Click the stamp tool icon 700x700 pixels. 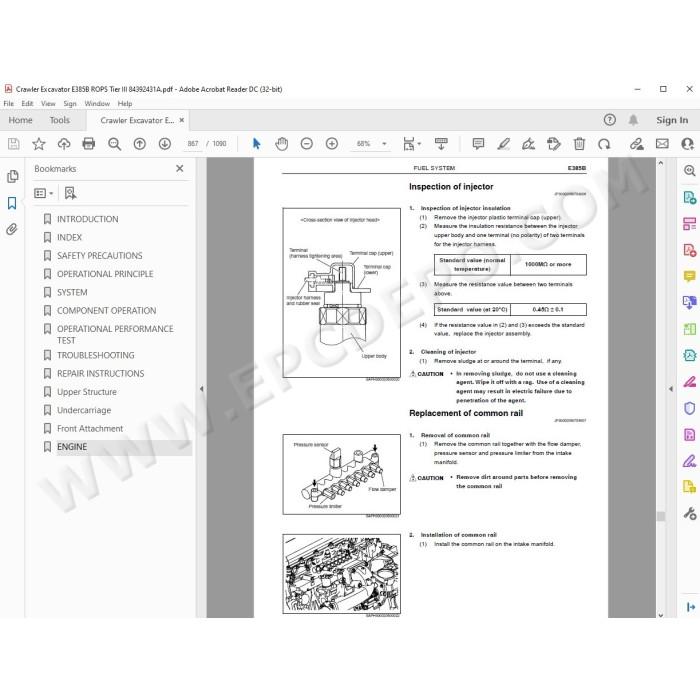554,144
